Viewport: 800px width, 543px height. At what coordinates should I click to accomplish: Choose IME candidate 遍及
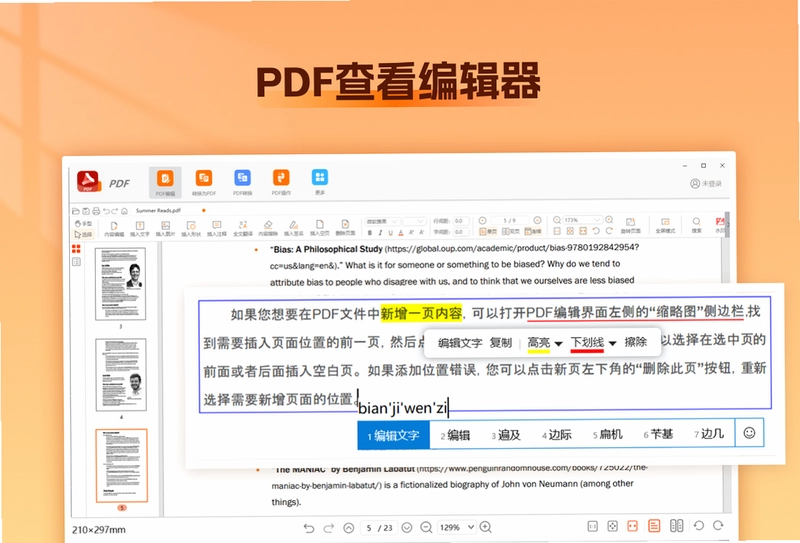(506, 435)
